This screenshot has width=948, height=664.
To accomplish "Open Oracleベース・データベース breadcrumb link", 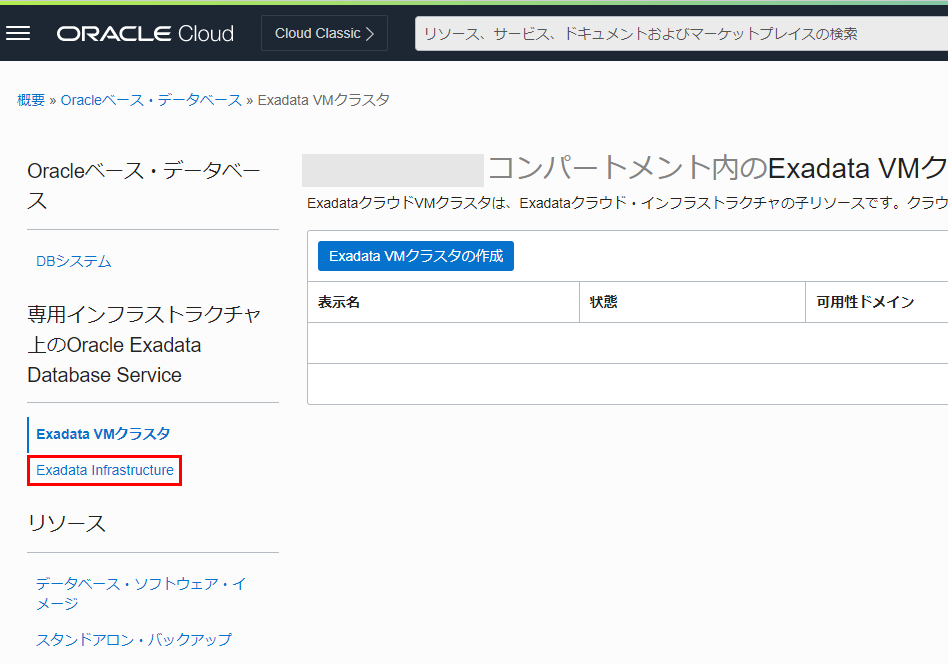I will coord(151,100).
